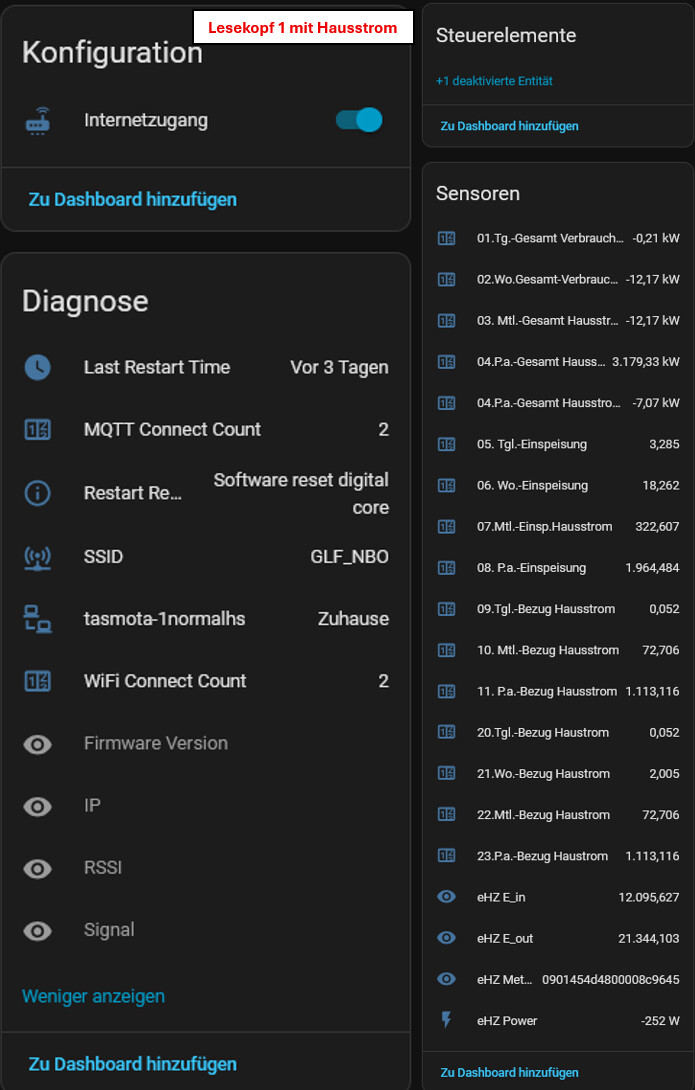
Task: Click the WiFi antenna icon beside SSID
Action: (x=37, y=557)
